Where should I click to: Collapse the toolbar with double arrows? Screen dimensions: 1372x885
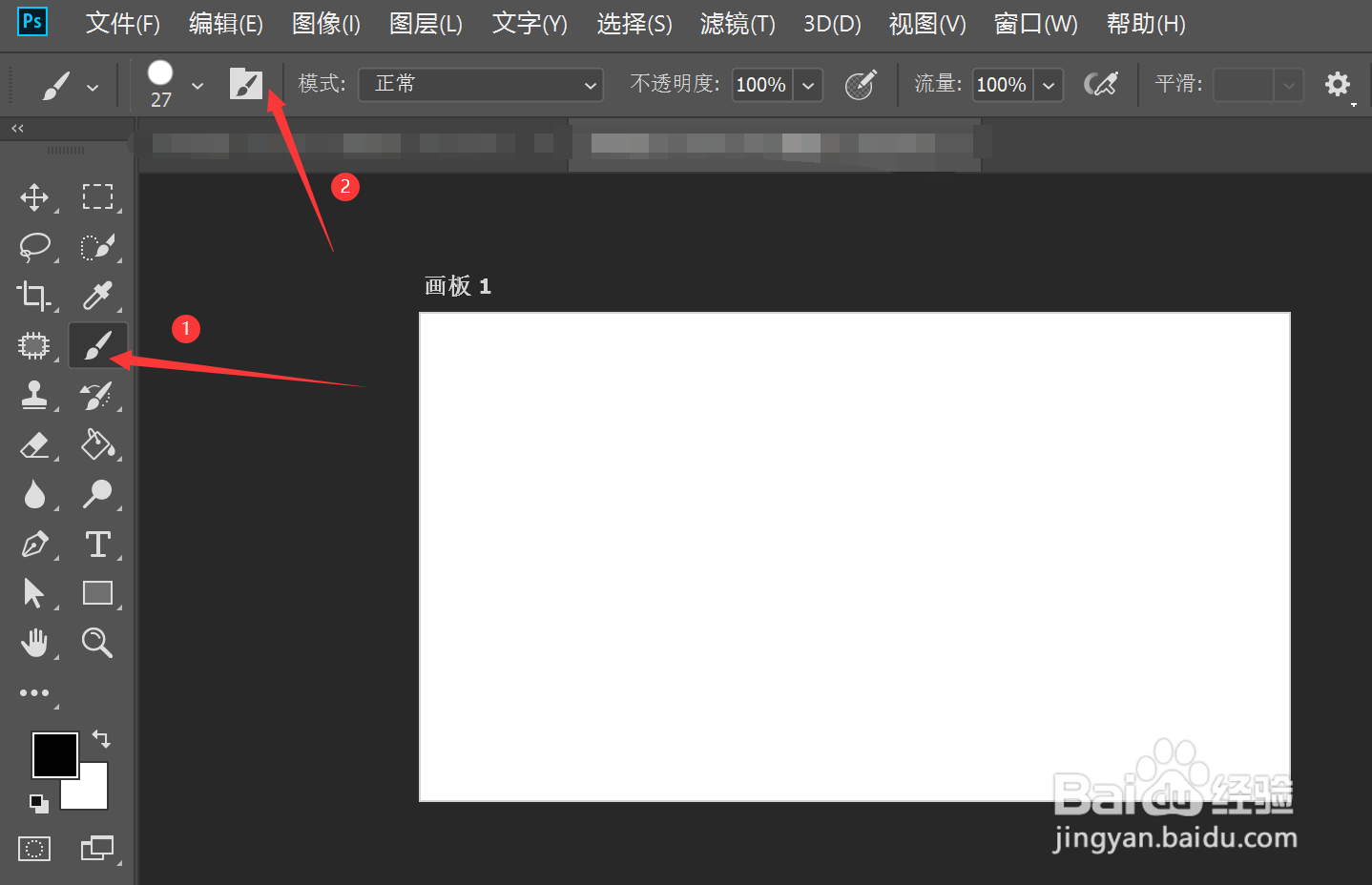coord(15,128)
